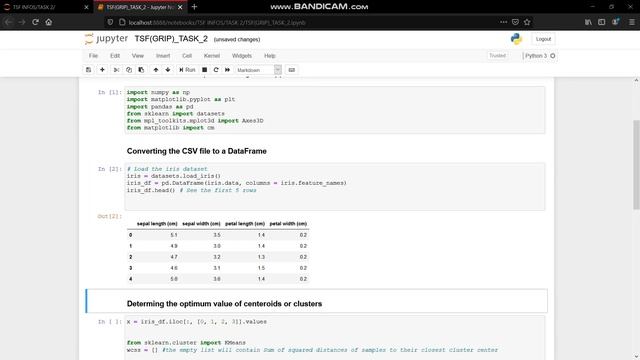Open the browser library icon
The height and width of the screenshot is (360, 640).
[x=588, y=22]
